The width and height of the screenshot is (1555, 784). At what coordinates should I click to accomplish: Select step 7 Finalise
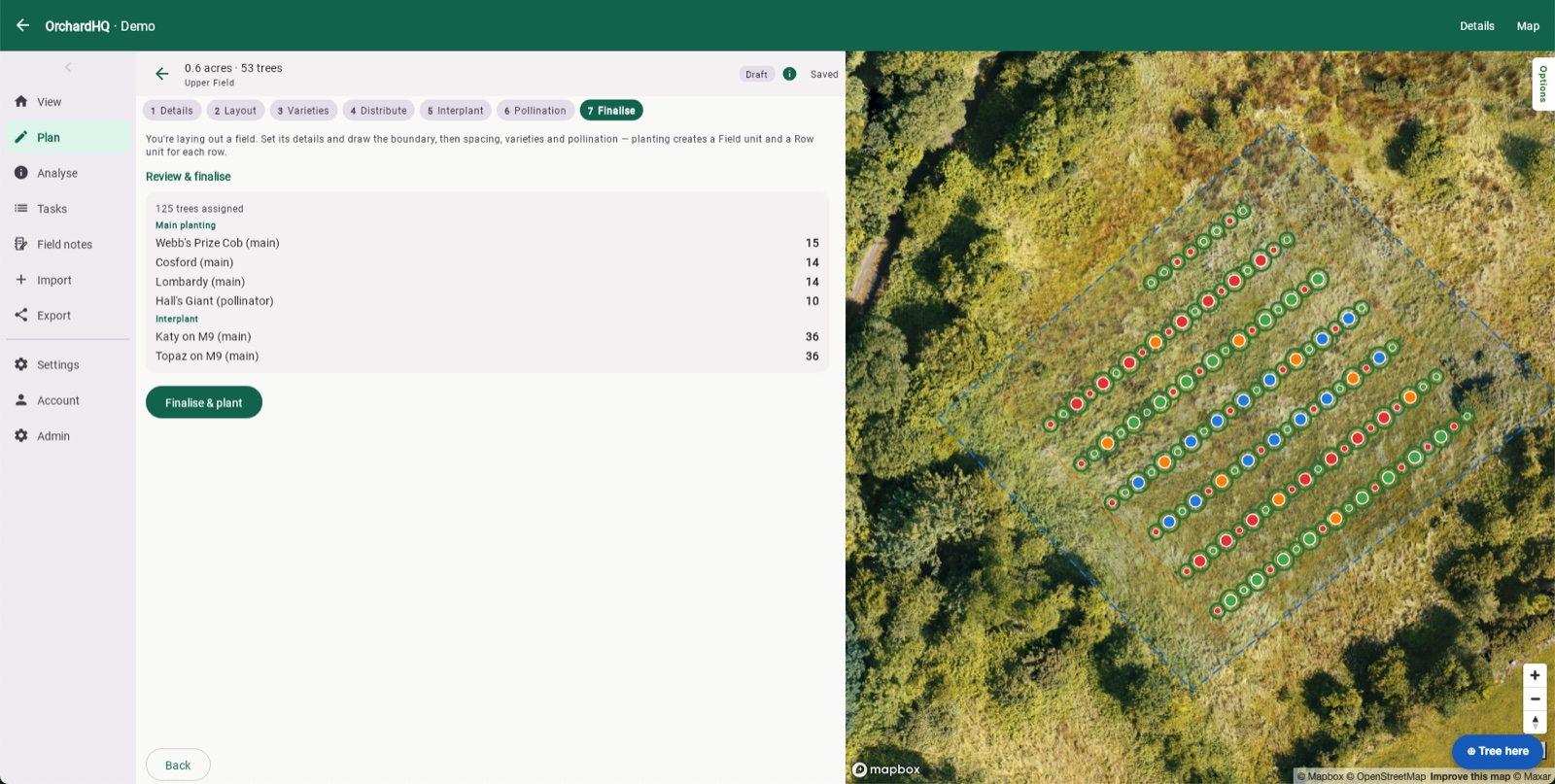[611, 111]
